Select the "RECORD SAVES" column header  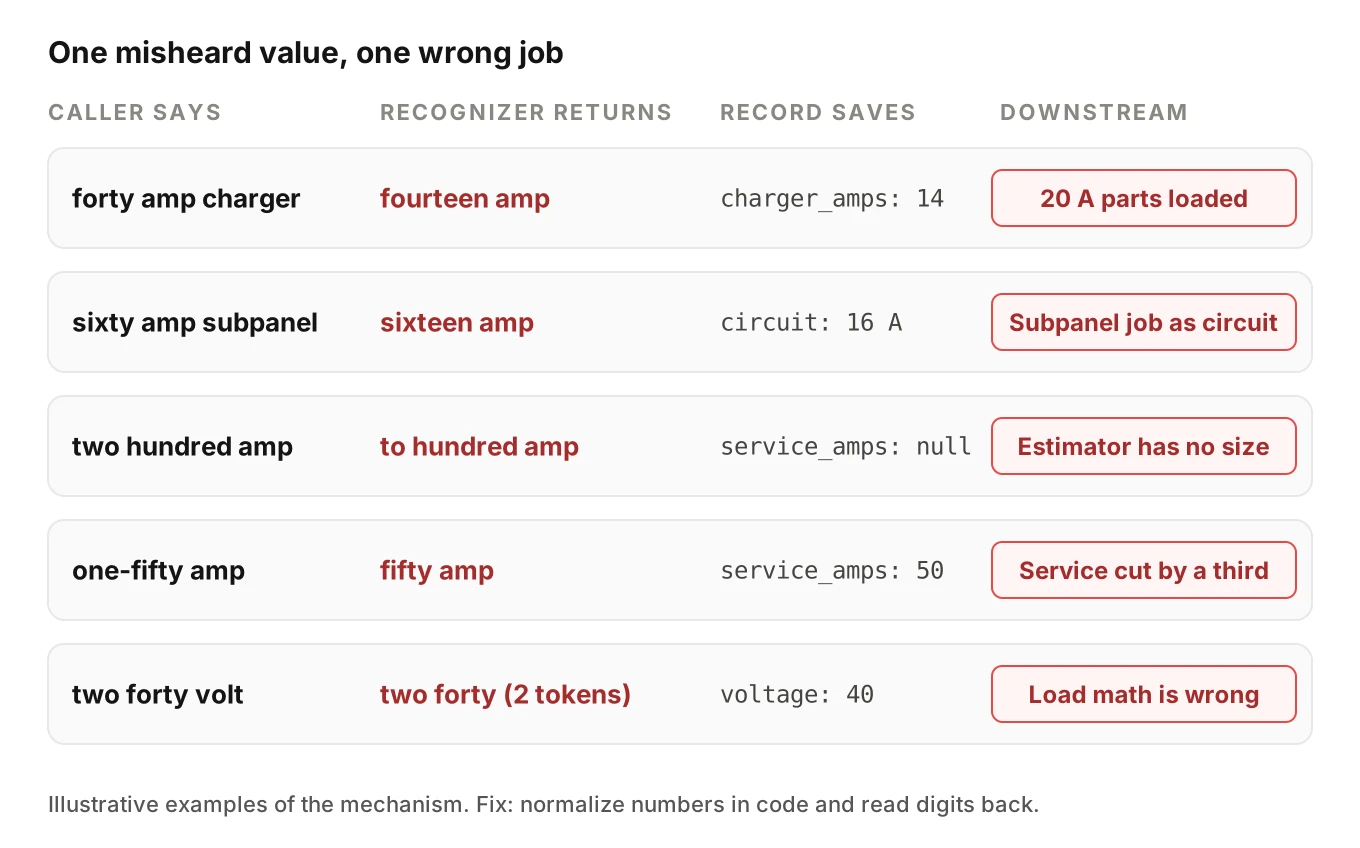[x=818, y=112]
